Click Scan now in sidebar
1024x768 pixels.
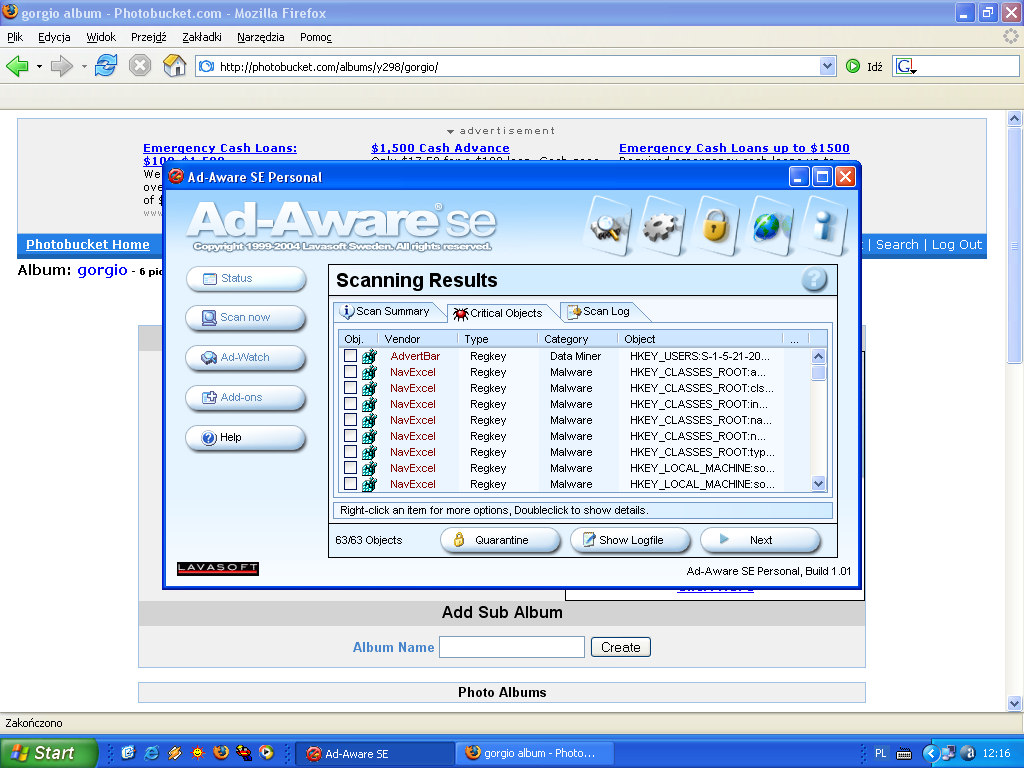(x=246, y=317)
